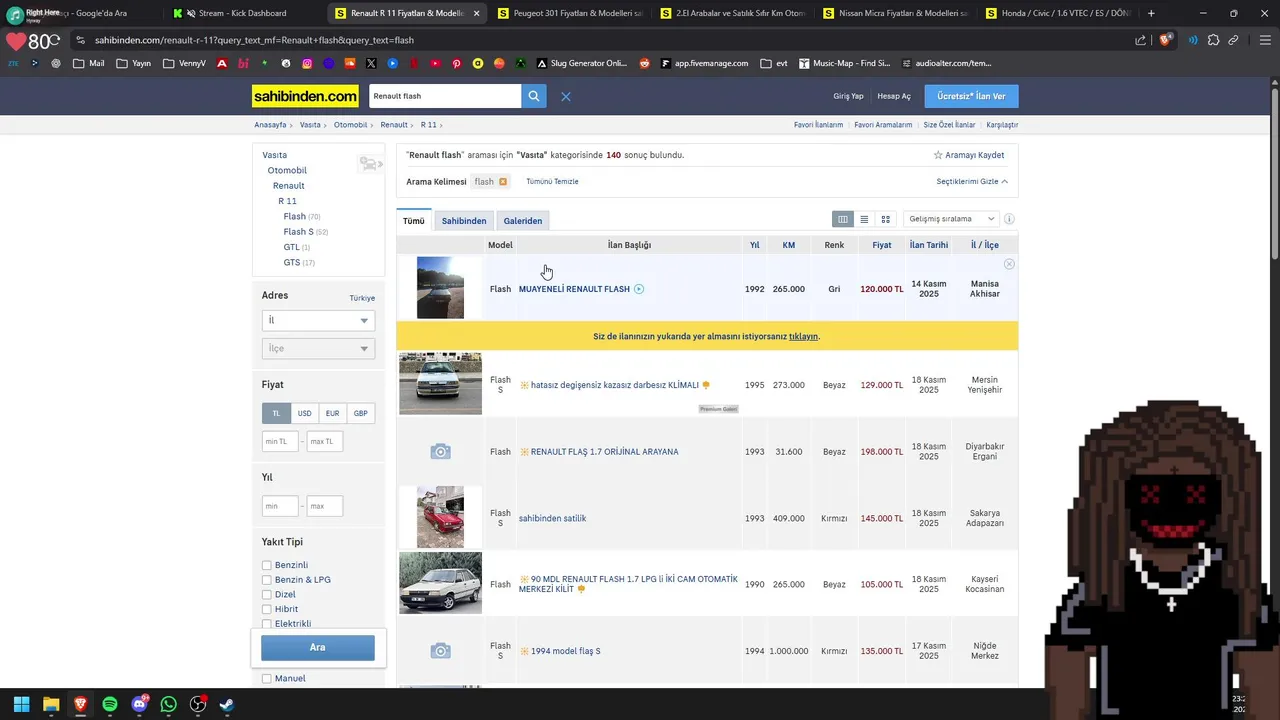This screenshot has width=1280, height=720.
Task: Open the İlçe district dropdown
Action: pyautogui.click(x=318, y=348)
